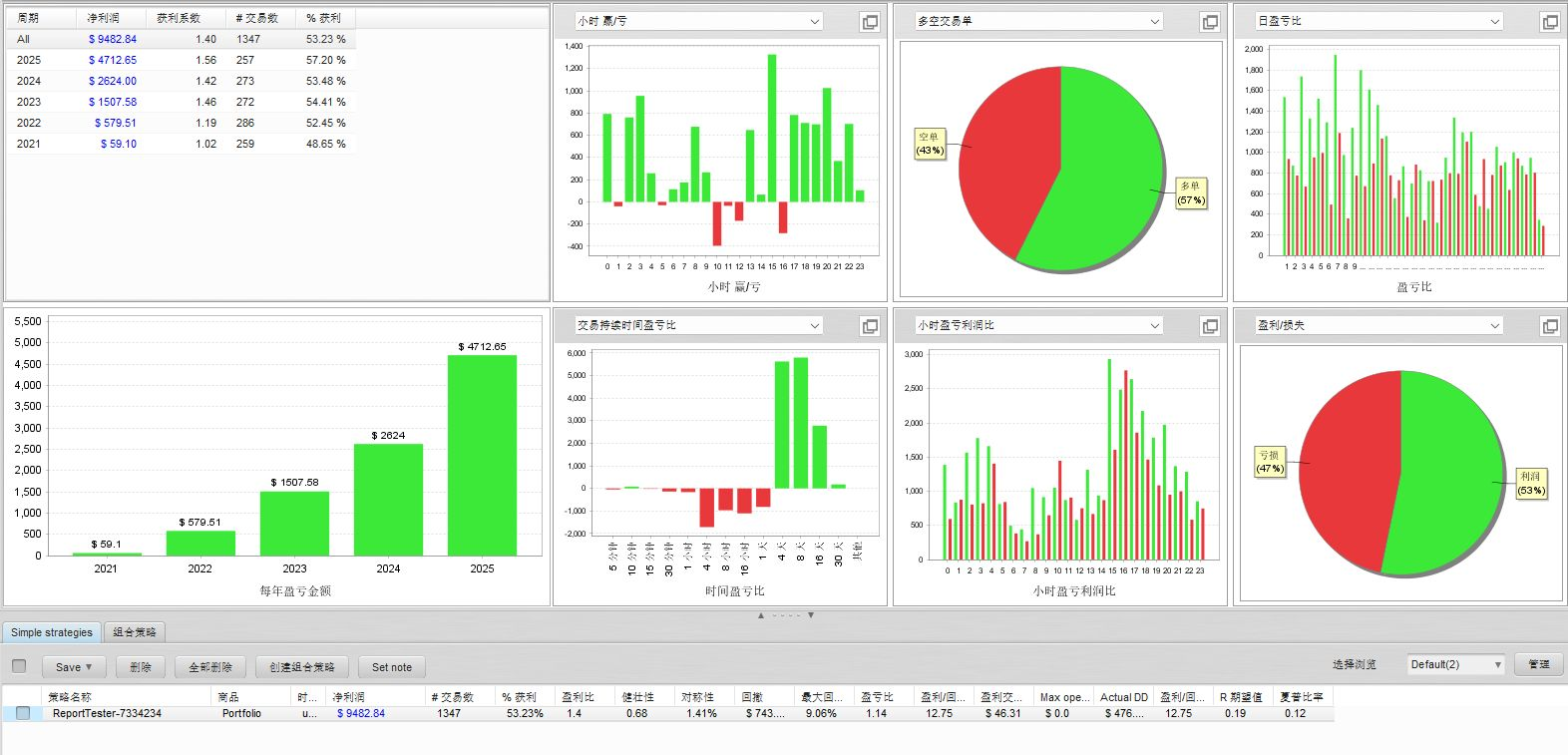Check the ReportTester-7334234 row checkbox
1568x755 pixels.
tap(23, 713)
